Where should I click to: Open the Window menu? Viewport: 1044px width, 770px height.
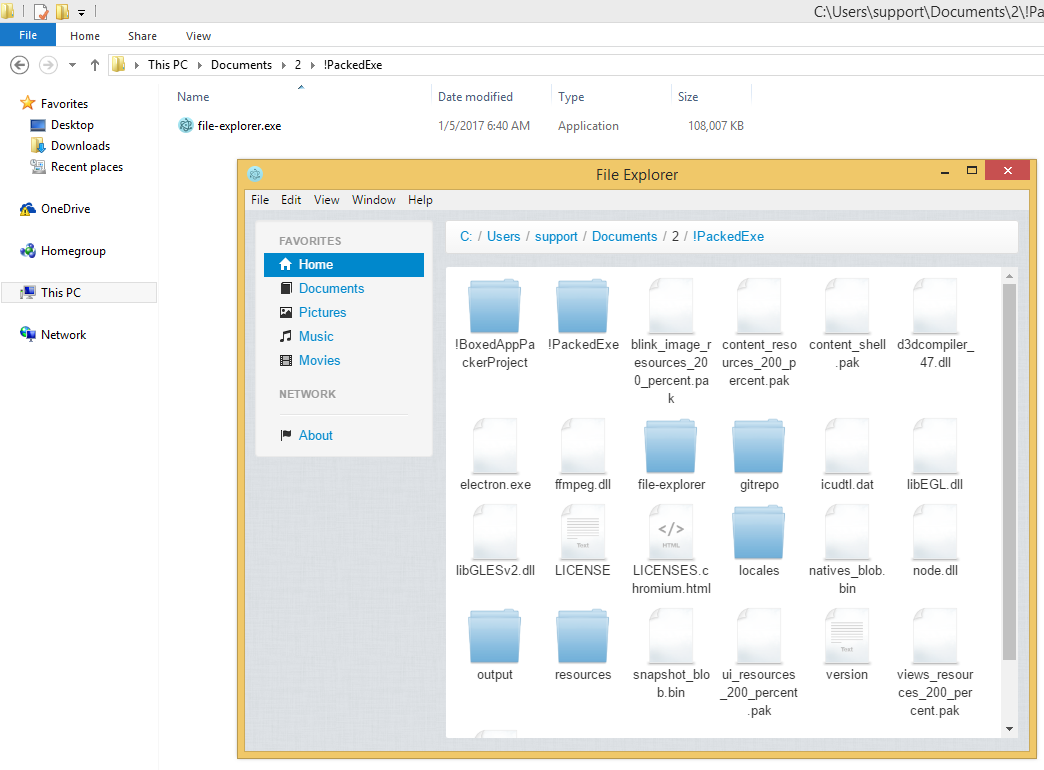click(x=373, y=200)
